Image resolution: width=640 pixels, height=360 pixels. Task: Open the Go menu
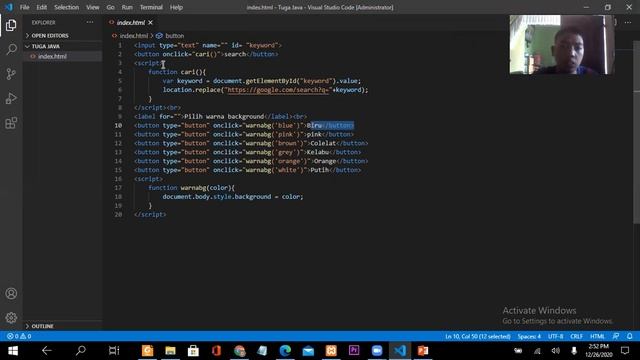pos(111,7)
